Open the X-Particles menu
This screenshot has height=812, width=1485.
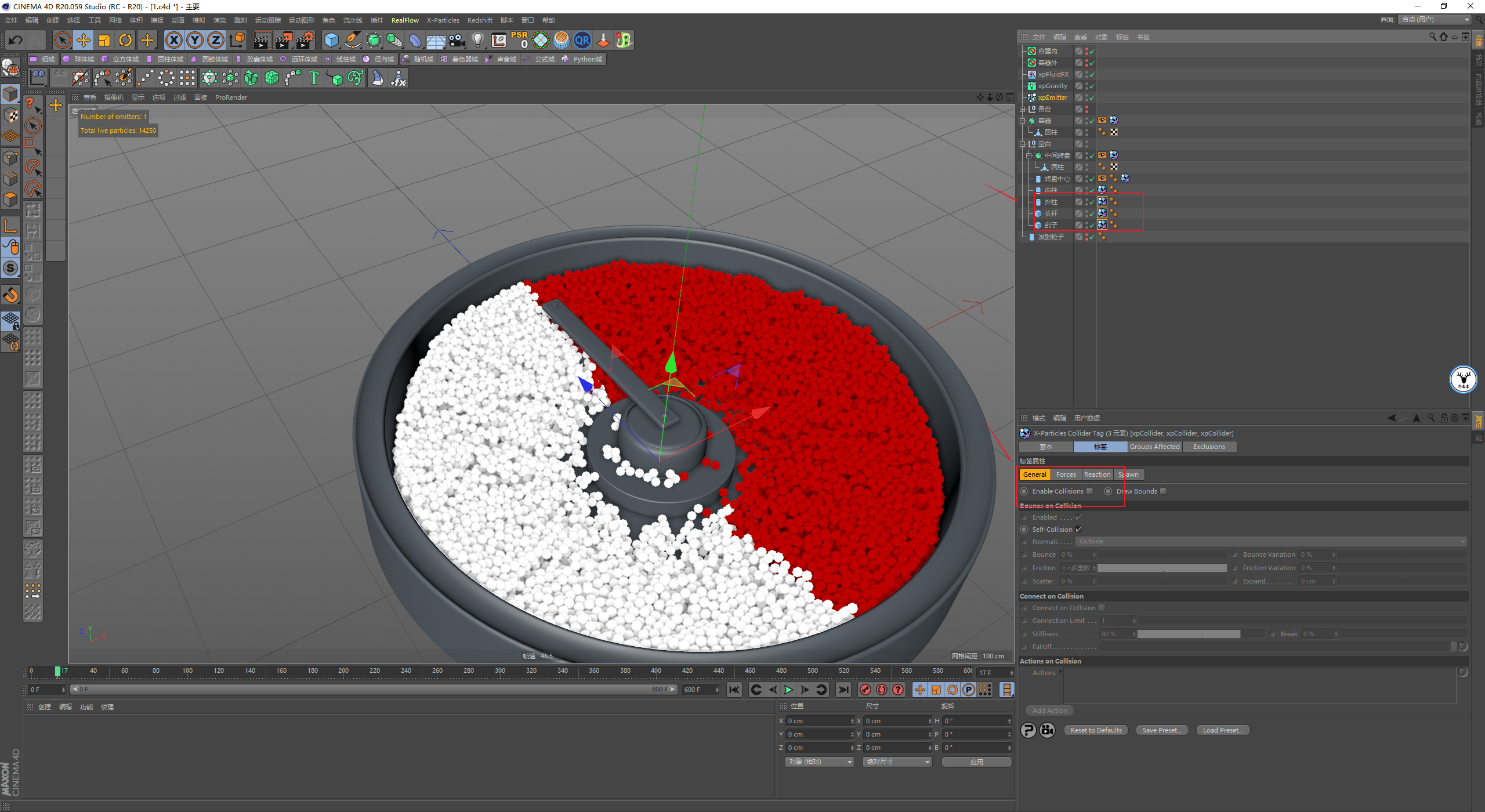(443, 20)
